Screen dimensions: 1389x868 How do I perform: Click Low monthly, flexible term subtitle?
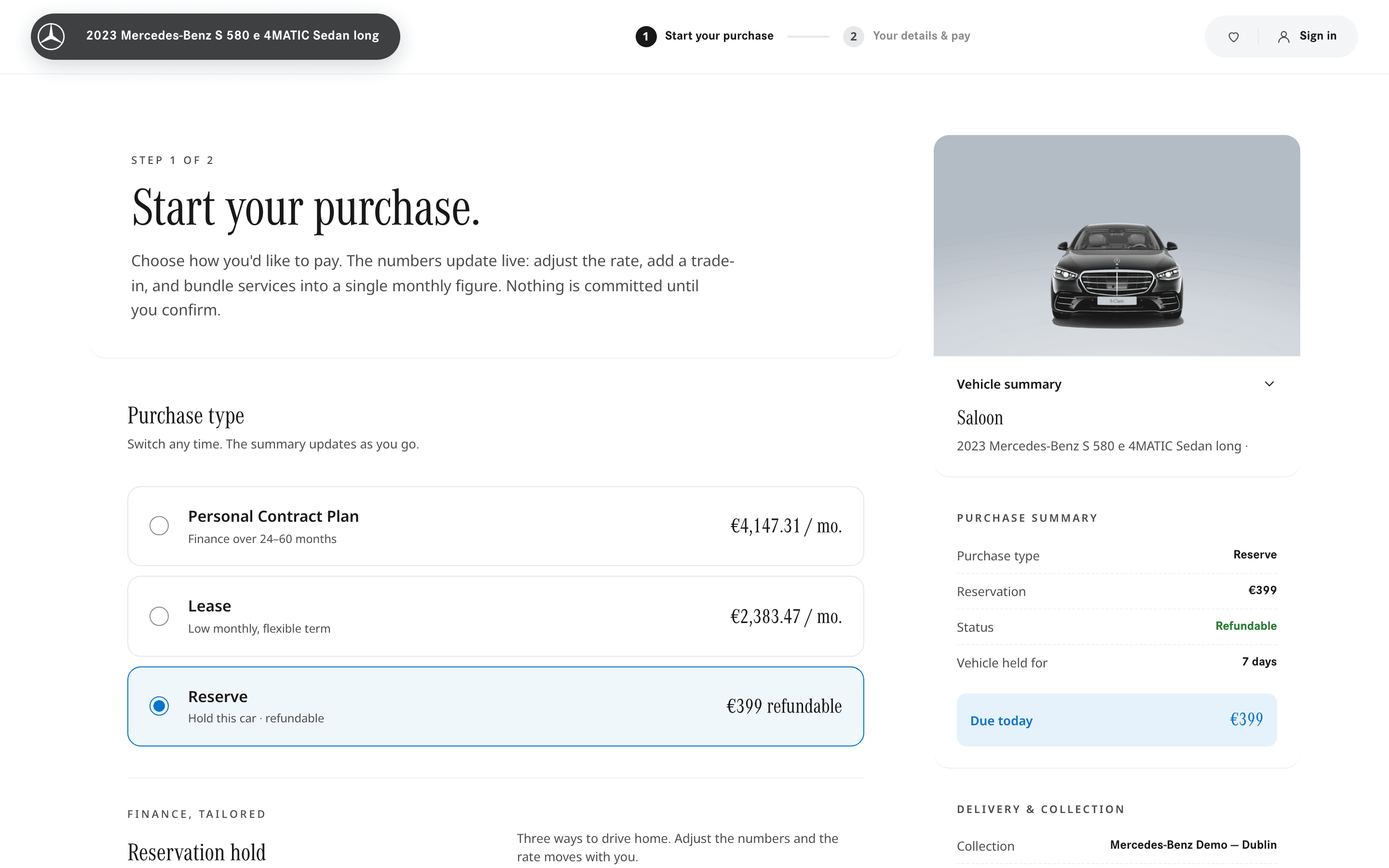259,629
